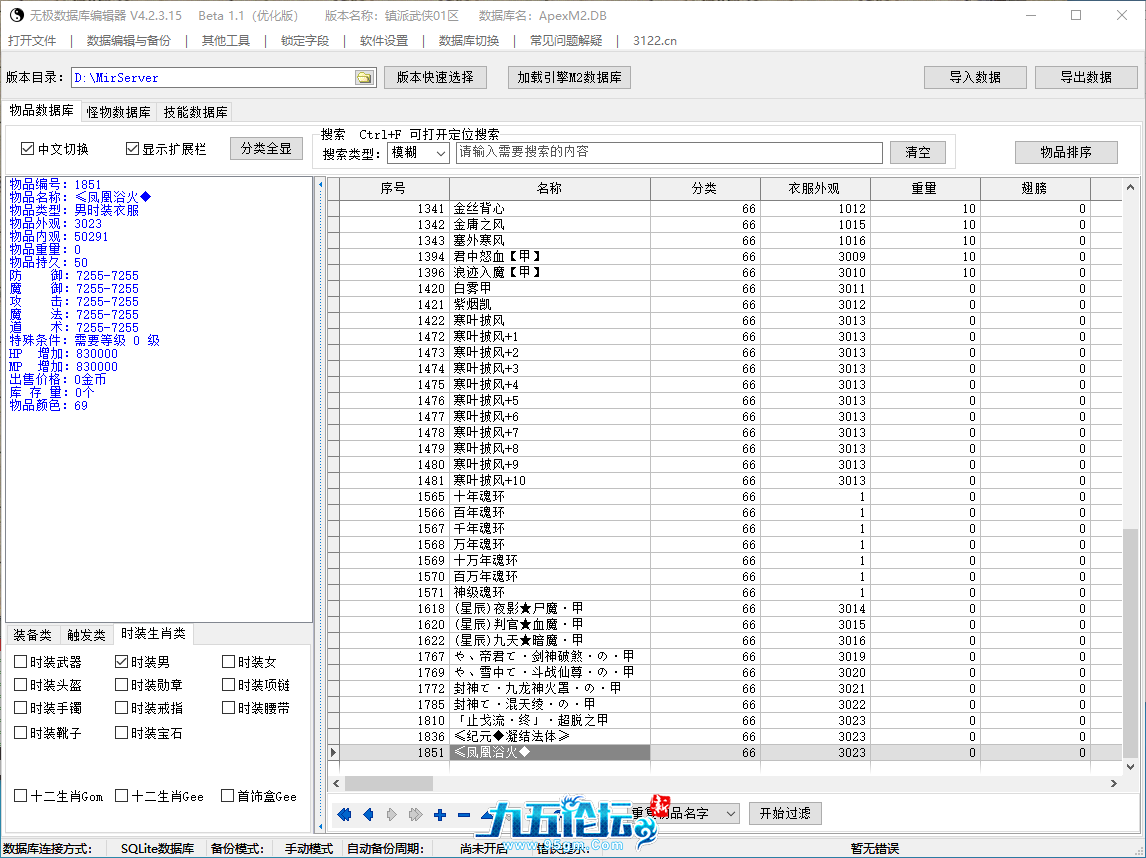Enable the 时装武器 checkbox
1146x858 pixels.
click(21, 662)
